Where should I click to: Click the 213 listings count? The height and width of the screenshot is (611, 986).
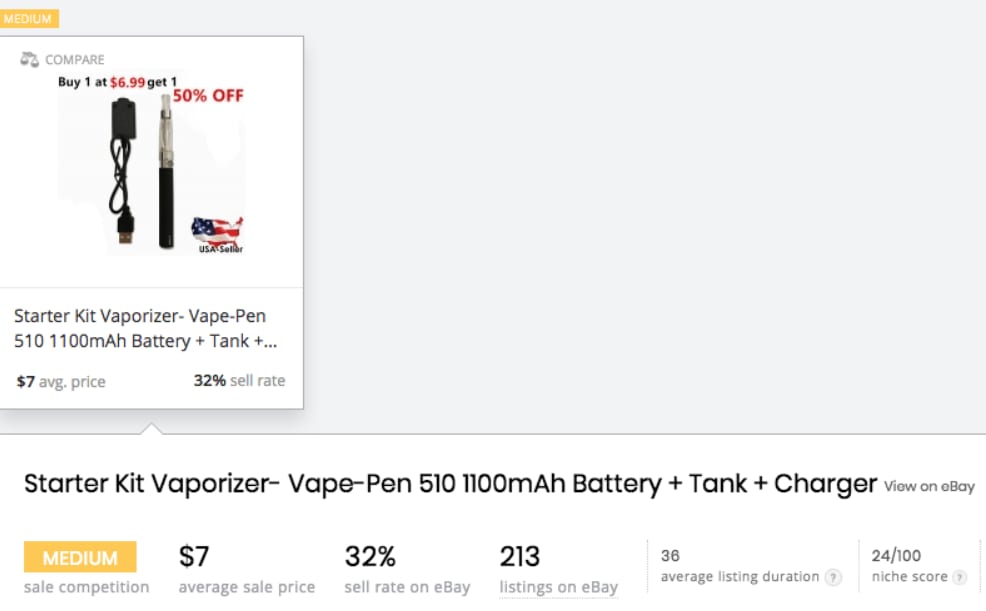(519, 556)
